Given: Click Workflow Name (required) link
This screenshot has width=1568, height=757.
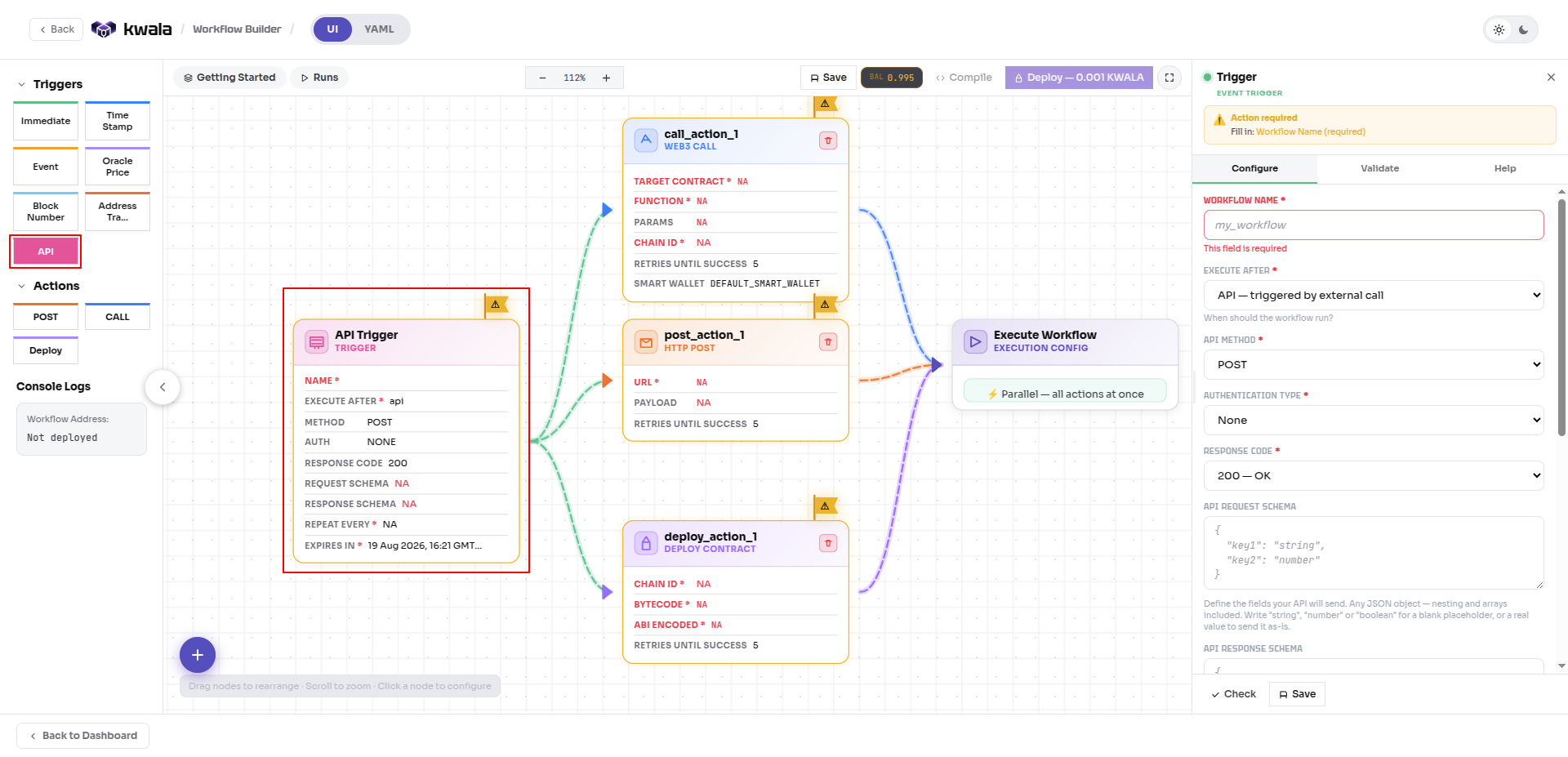Looking at the screenshot, I should pos(1310,132).
